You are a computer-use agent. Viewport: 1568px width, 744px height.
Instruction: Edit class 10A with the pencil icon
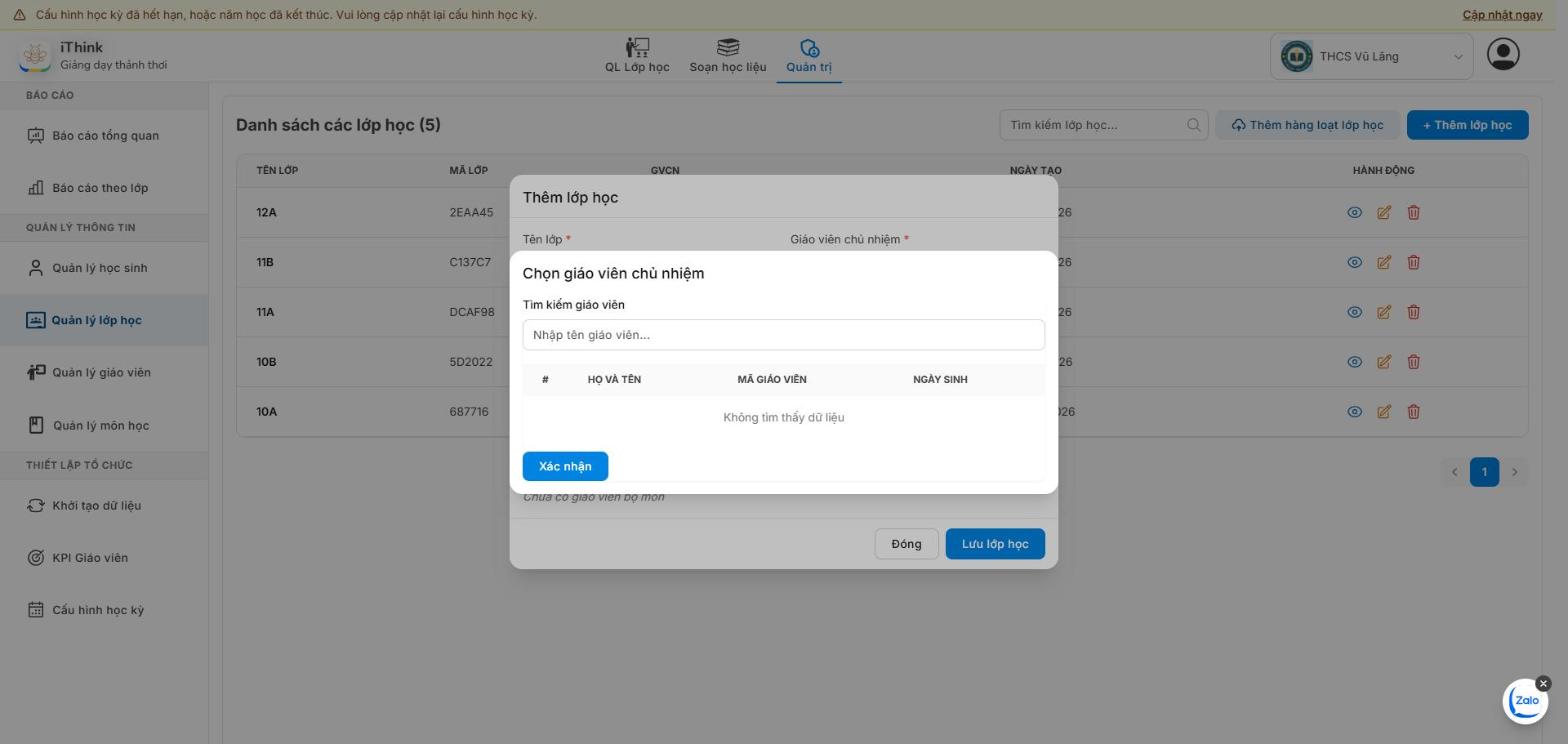(x=1384, y=411)
